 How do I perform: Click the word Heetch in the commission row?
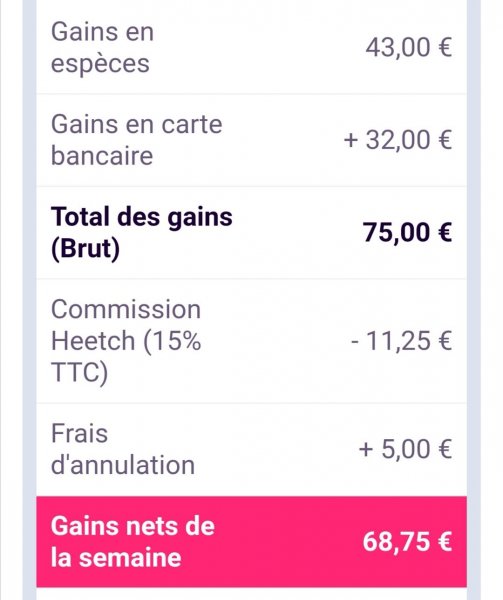[93, 341]
